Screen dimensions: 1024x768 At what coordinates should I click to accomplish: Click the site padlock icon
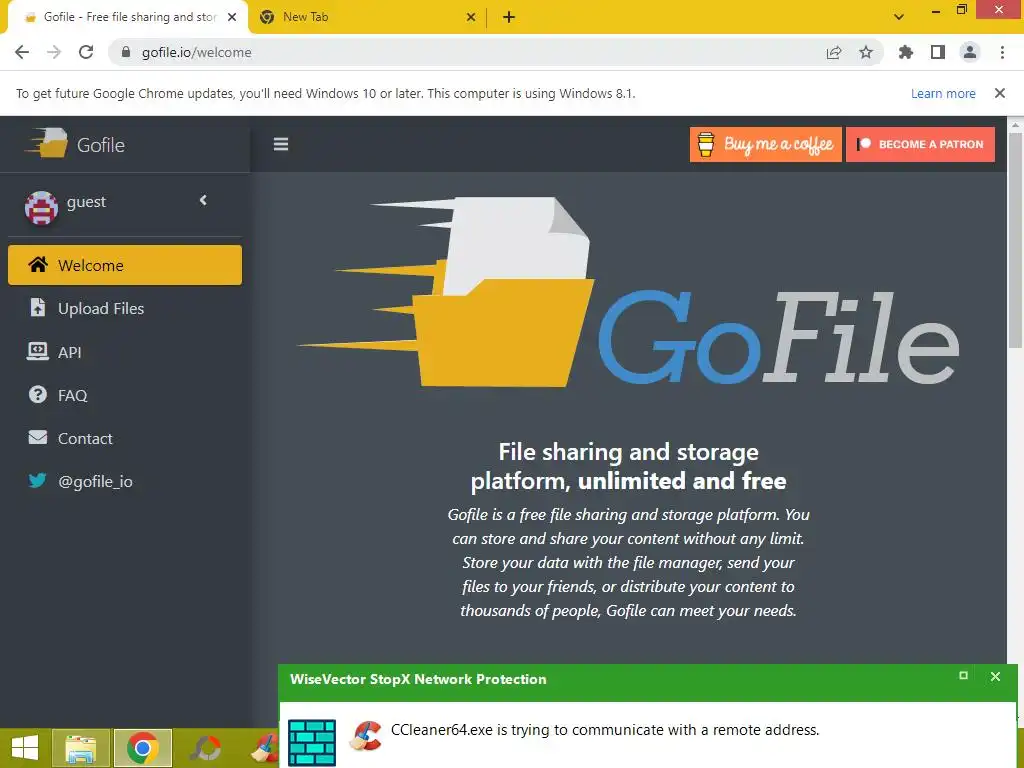click(x=126, y=52)
